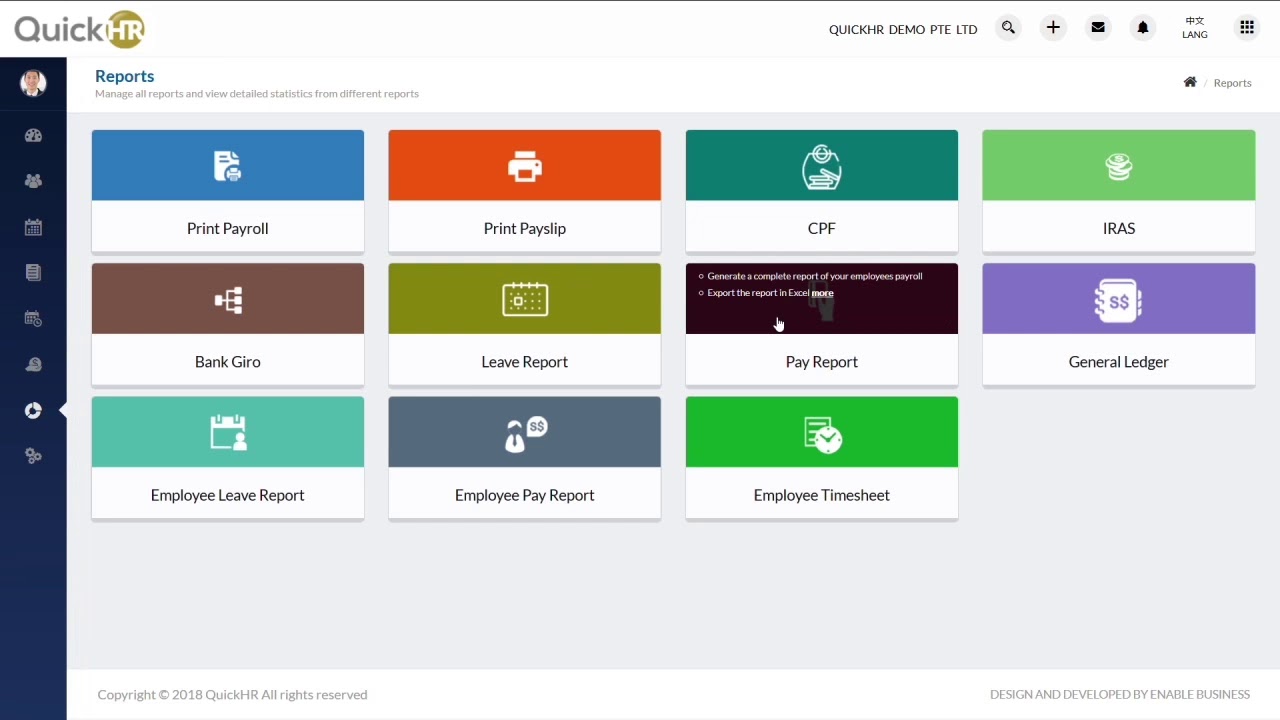The image size is (1280, 720).
Task: Switch language using LANG button
Action: point(1195,28)
